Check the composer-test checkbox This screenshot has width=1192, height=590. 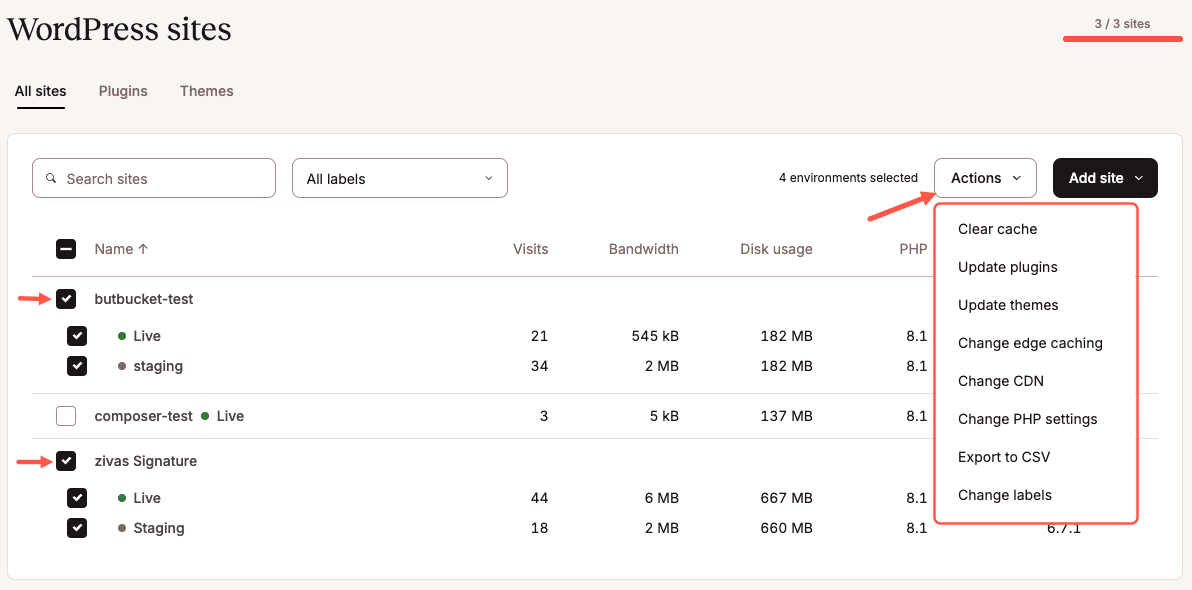66,416
